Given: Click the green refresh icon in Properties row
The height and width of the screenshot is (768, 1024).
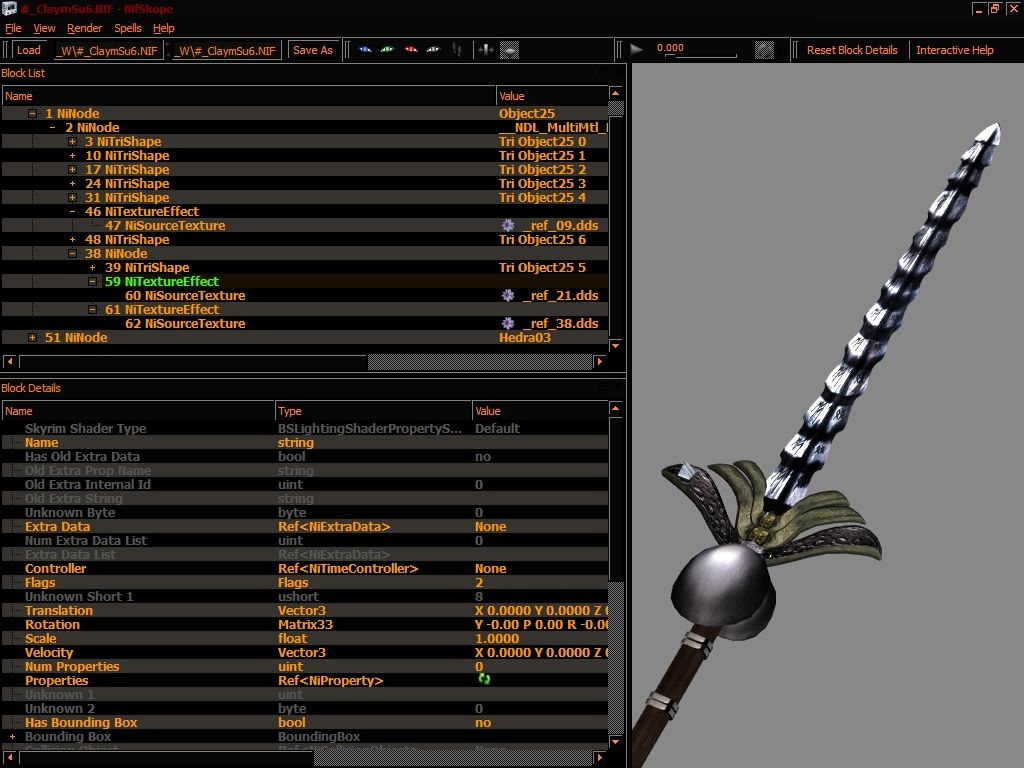Looking at the screenshot, I should pos(484,679).
